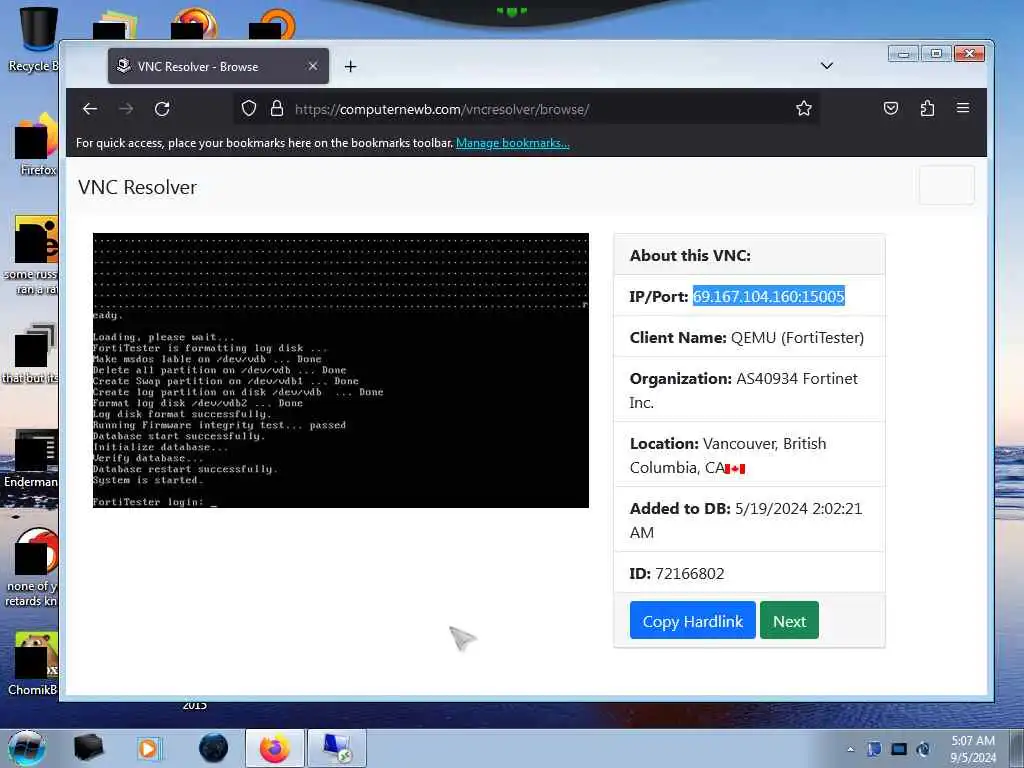Click the network monitor tray icon

pos(899,749)
